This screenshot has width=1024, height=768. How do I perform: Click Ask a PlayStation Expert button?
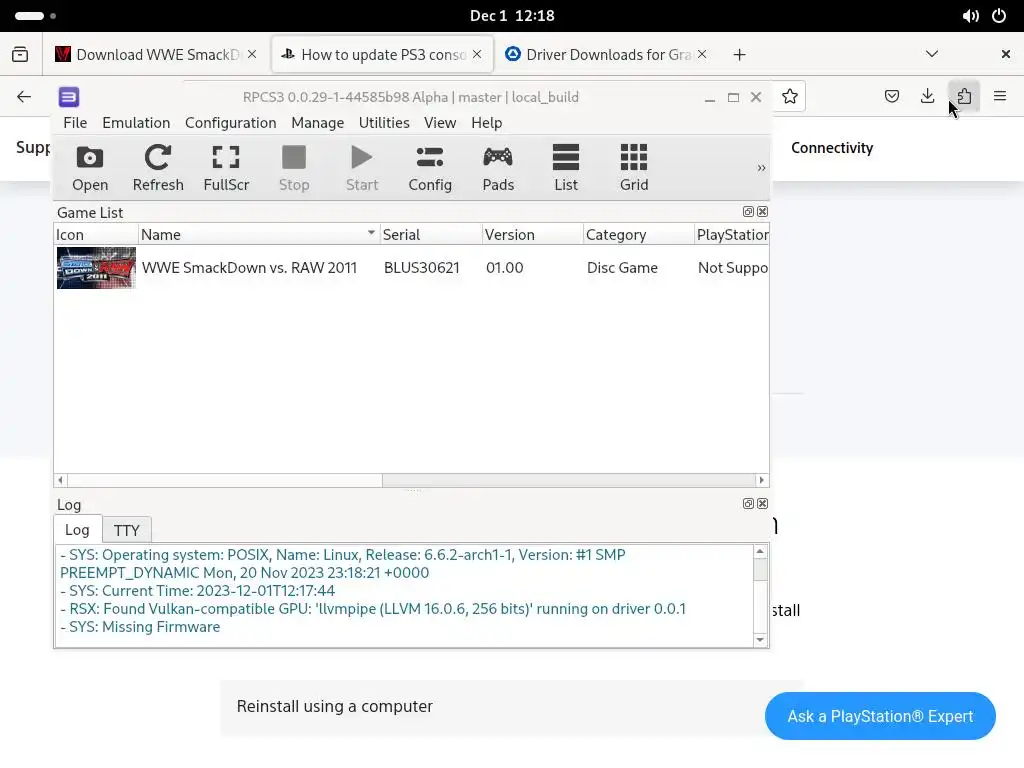[880, 716]
